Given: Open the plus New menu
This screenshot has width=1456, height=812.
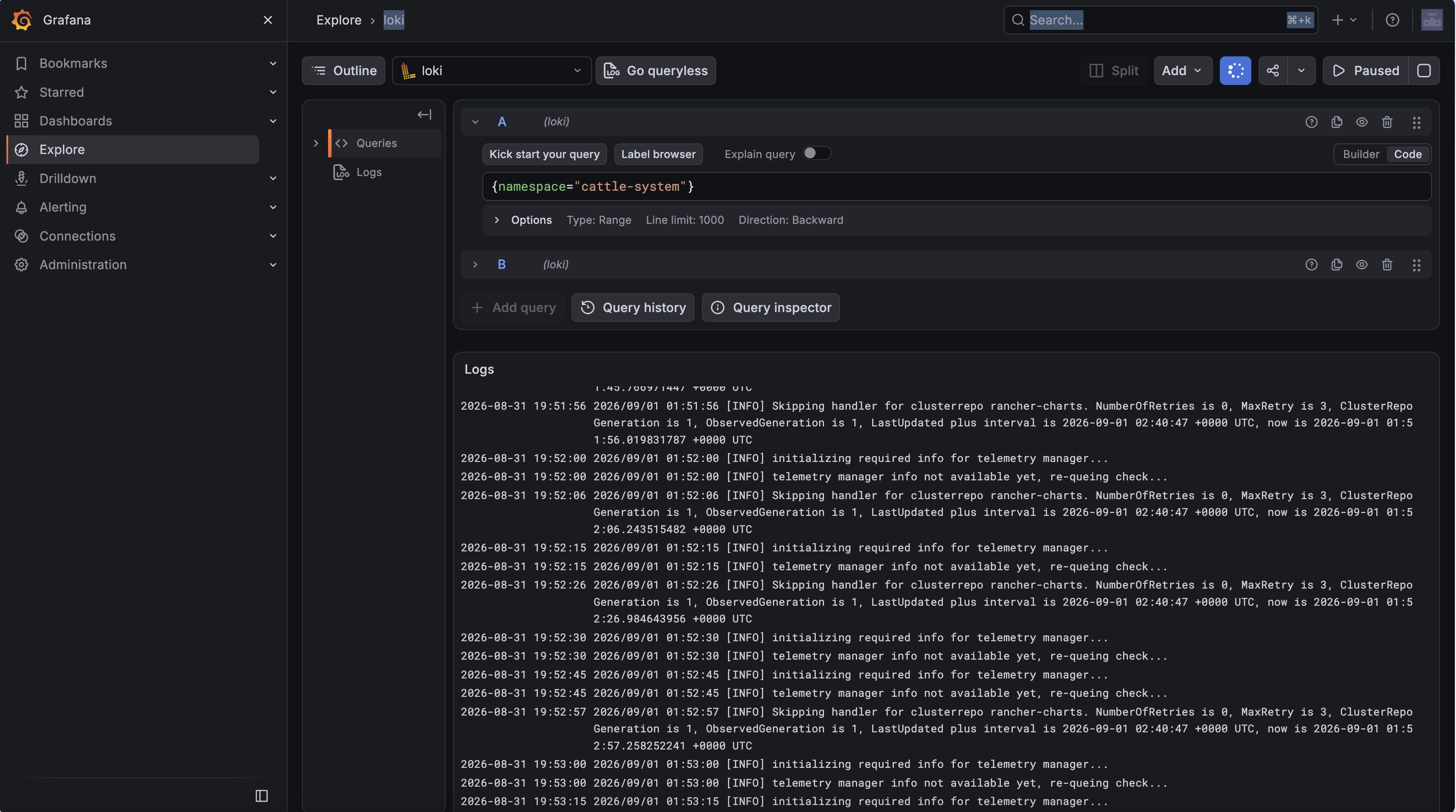Looking at the screenshot, I should 1344,20.
